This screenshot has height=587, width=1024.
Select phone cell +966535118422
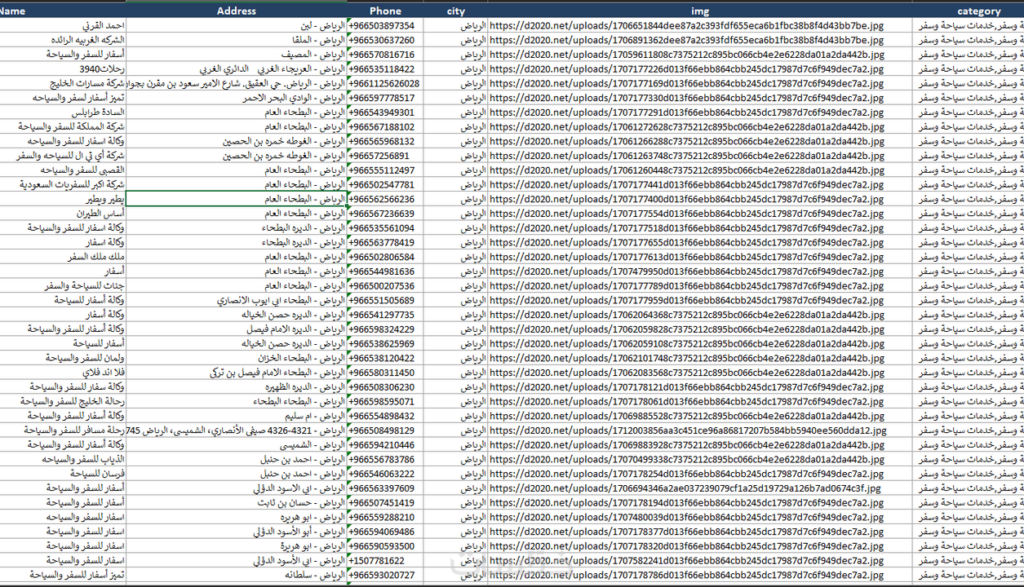pos(385,69)
